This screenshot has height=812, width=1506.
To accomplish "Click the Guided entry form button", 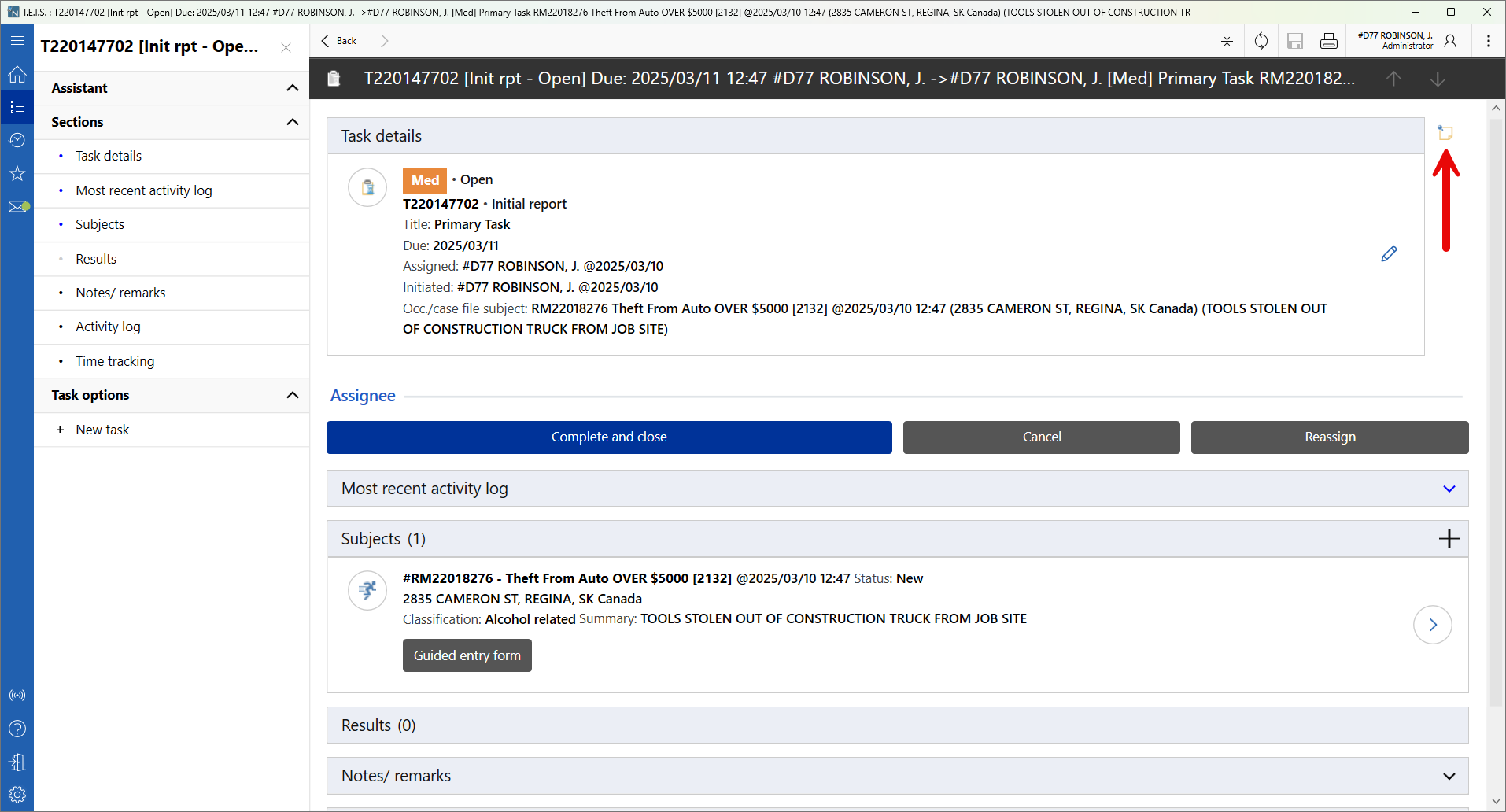I will point(467,655).
